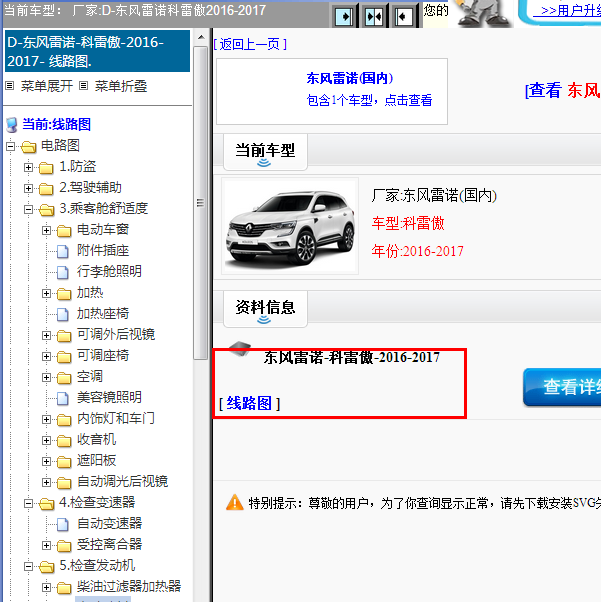601x602 pixels.
Task: Click the 附件插座 page icon
Action: point(63,251)
